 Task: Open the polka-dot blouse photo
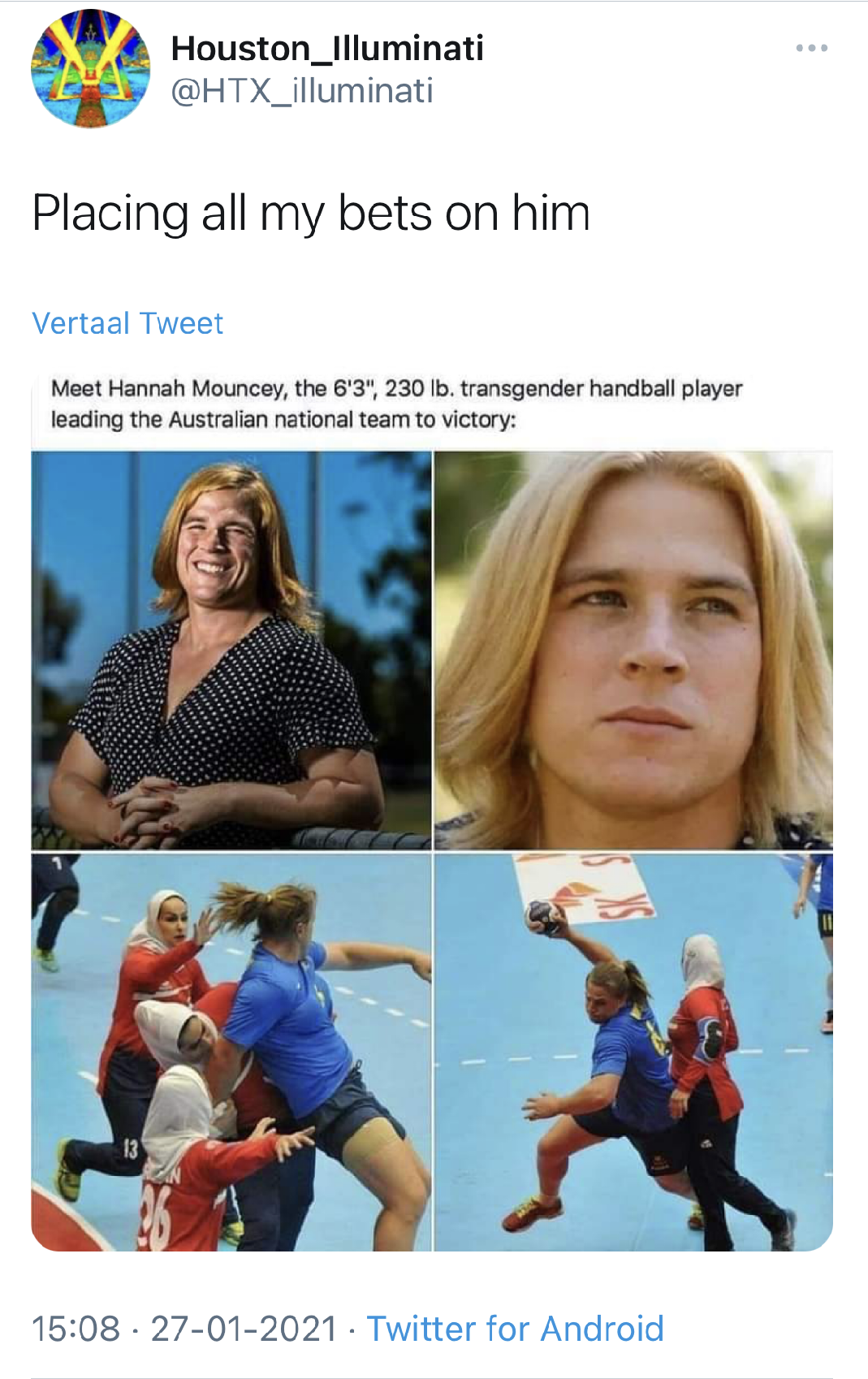[x=231, y=651]
